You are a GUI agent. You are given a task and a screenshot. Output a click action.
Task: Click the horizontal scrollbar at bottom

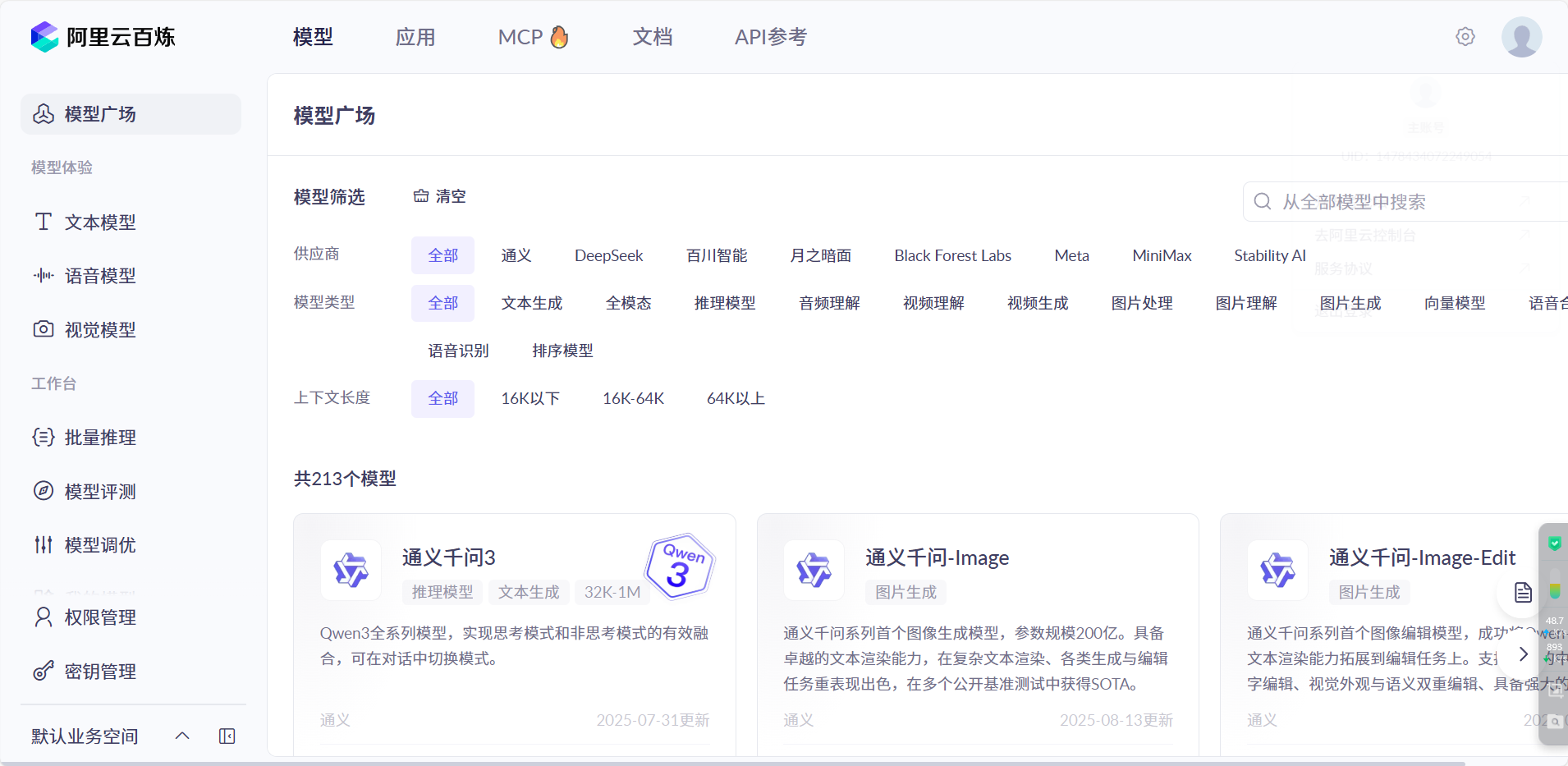(x=732, y=763)
